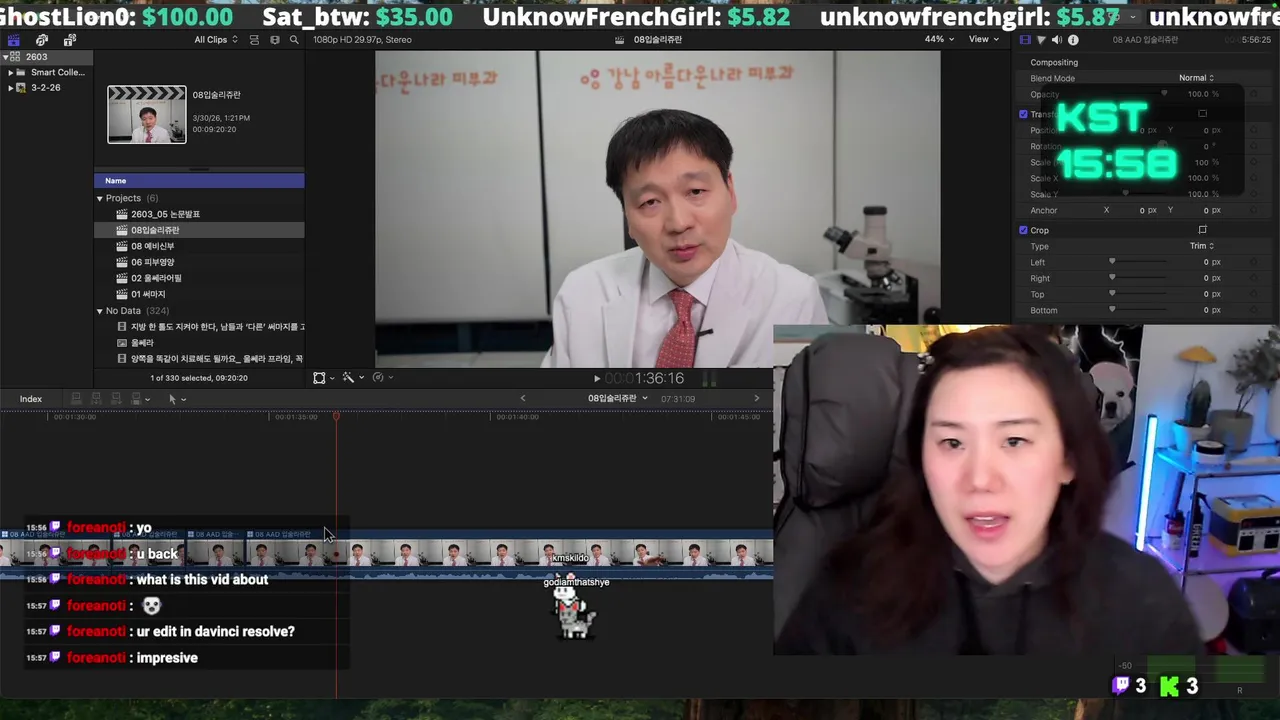
Task: Click the 08입술리쥬란 project thumbnail
Action: click(x=147, y=115)
